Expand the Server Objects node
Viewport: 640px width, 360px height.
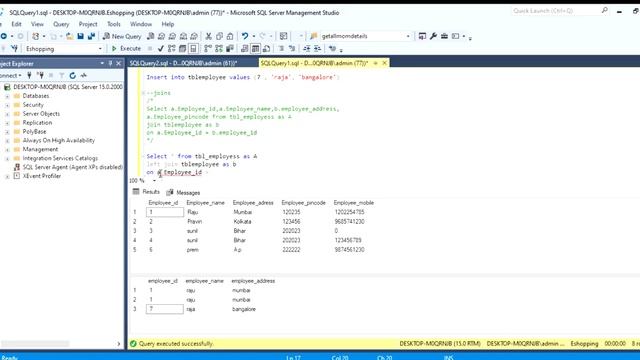tap(7, 114)
